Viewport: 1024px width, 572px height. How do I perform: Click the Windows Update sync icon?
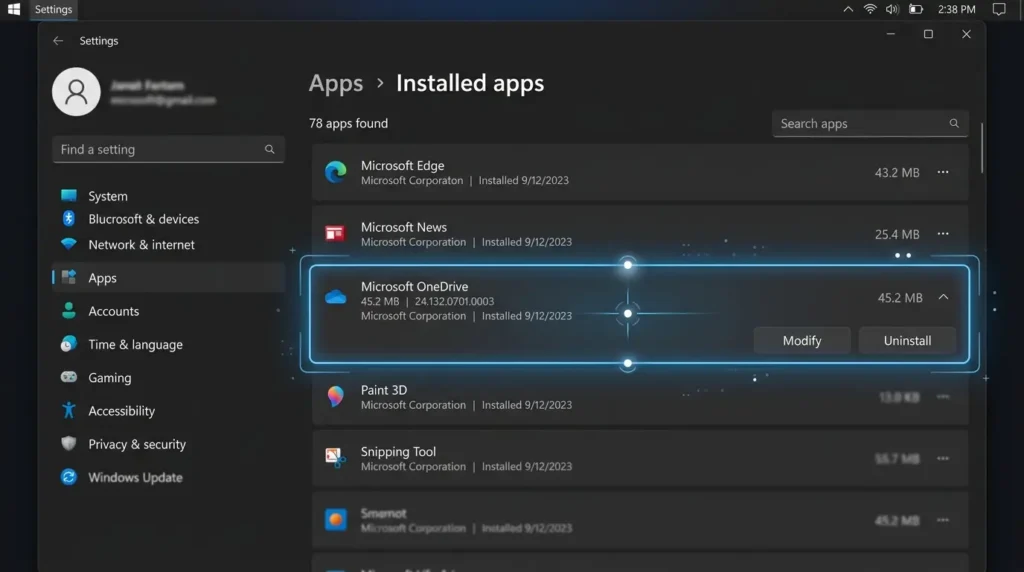[69, 477]
